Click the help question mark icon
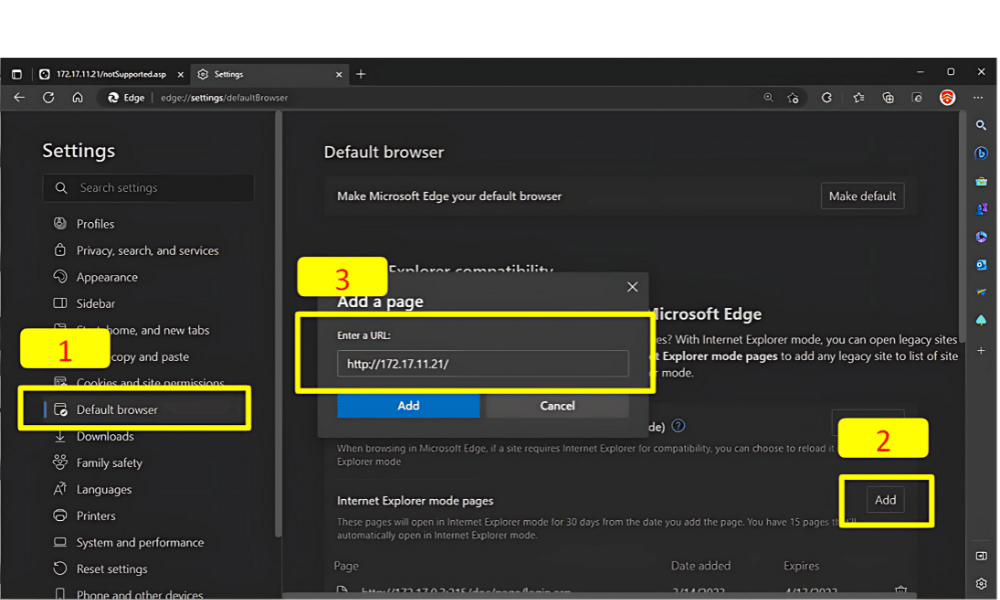The width and height of the screenshot is (1000, 600). (x=679, y=426)
